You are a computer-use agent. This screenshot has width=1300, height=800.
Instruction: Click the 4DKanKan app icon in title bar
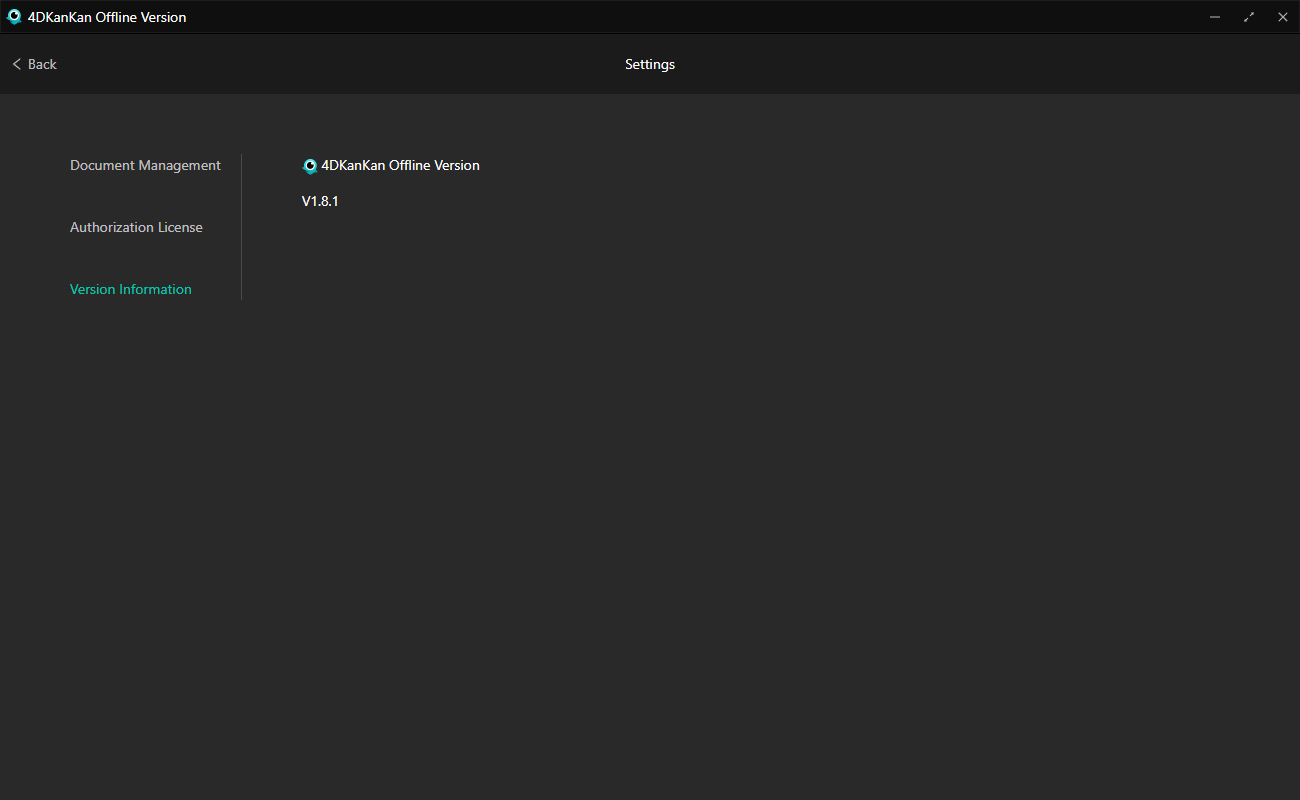point(14,17)
